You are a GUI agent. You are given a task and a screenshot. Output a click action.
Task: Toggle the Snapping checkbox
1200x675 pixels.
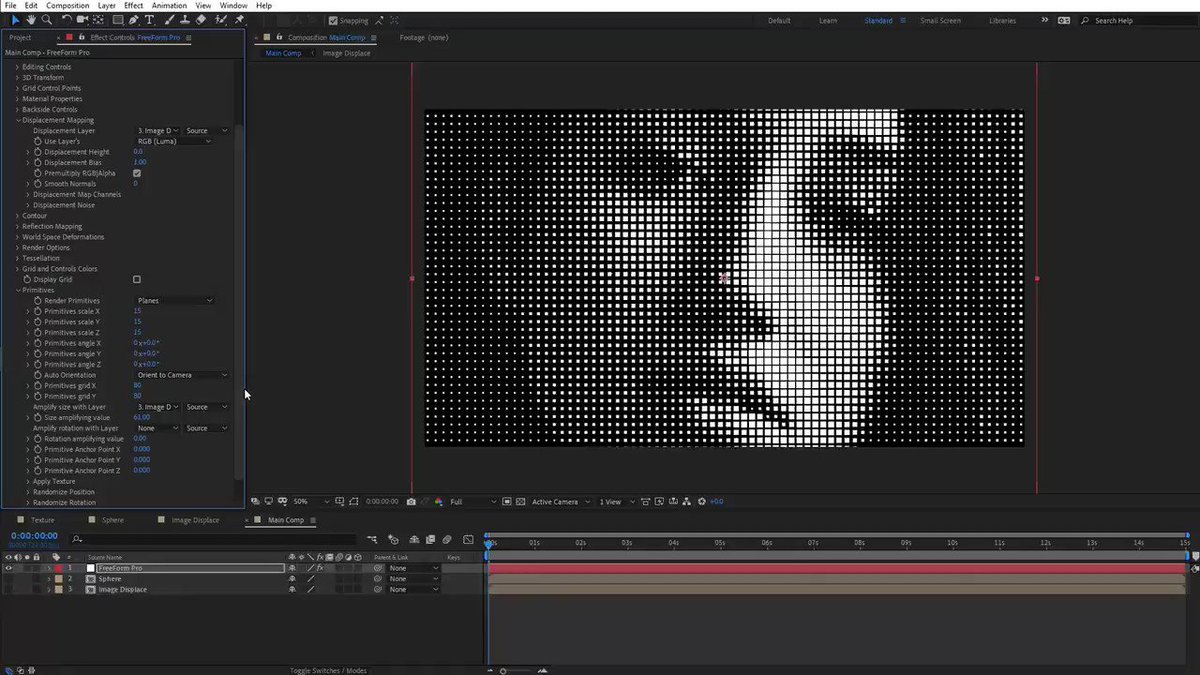(x=333, y=20)
